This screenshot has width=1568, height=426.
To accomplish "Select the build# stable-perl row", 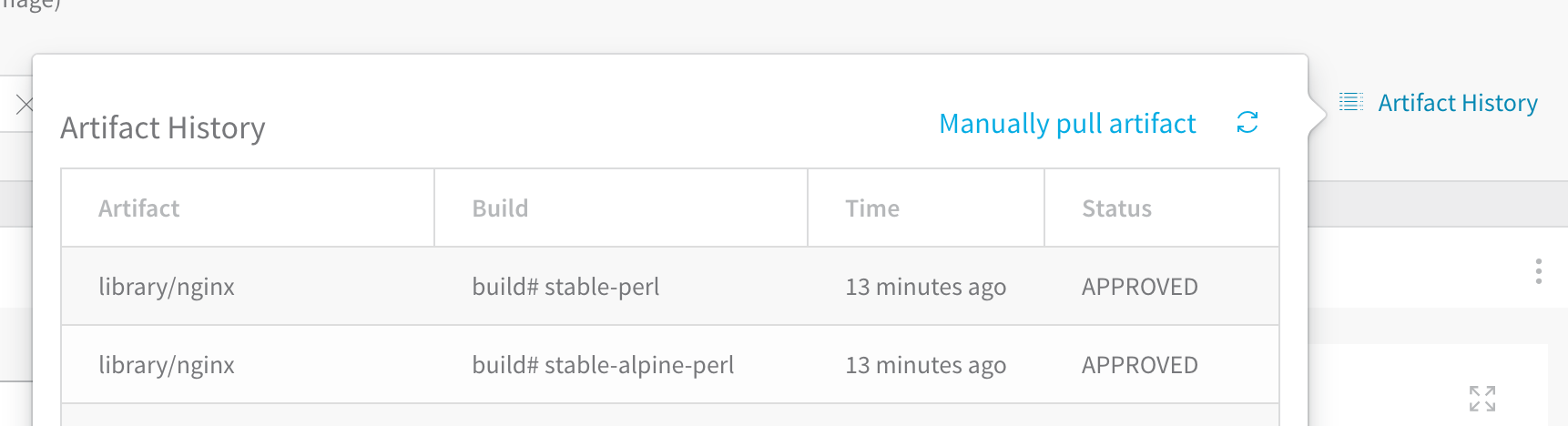I will (x=670, y=287).
